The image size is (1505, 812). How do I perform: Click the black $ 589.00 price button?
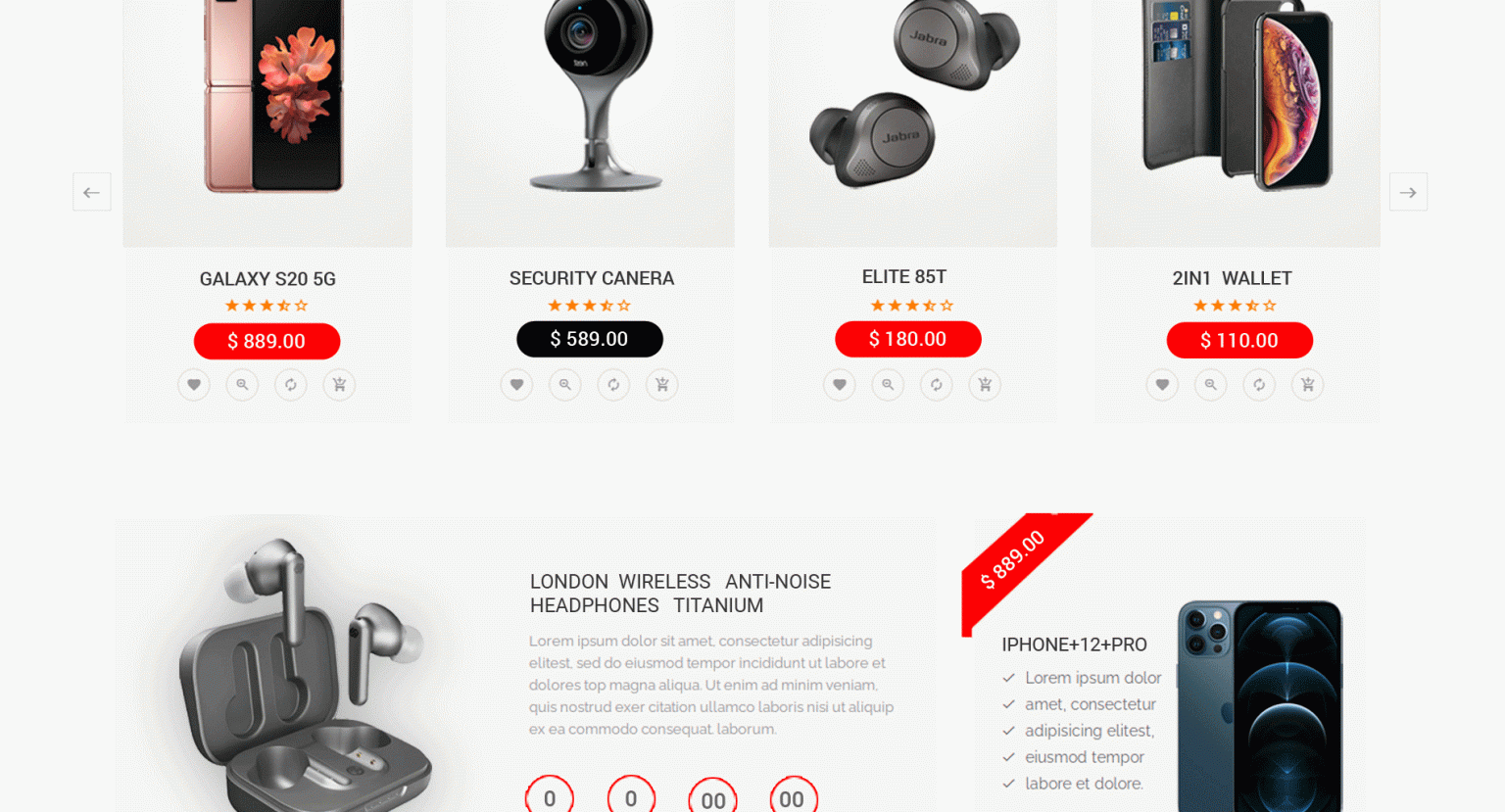coord(590,339)
